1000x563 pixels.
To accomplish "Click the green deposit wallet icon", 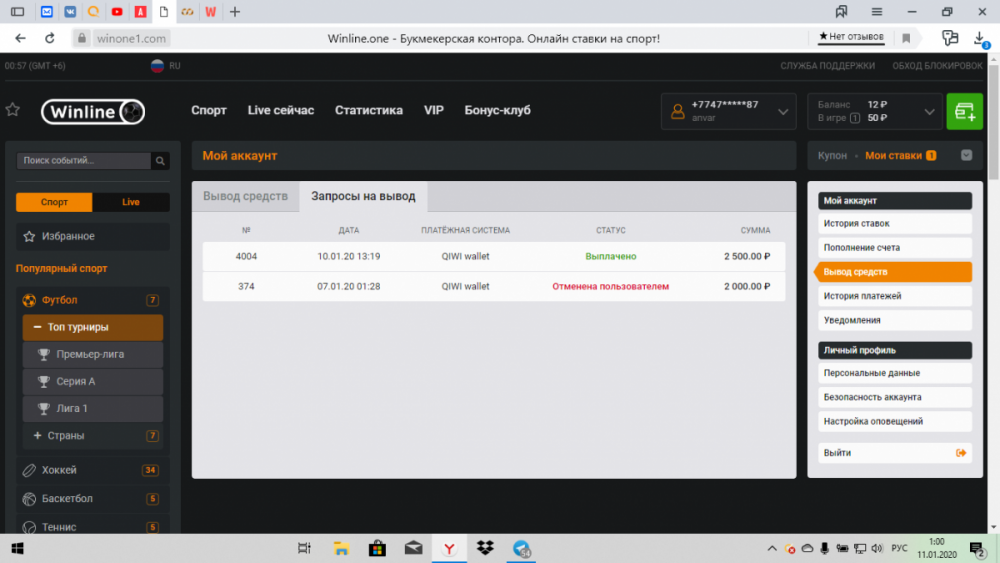I will click(x=964, y=111).
